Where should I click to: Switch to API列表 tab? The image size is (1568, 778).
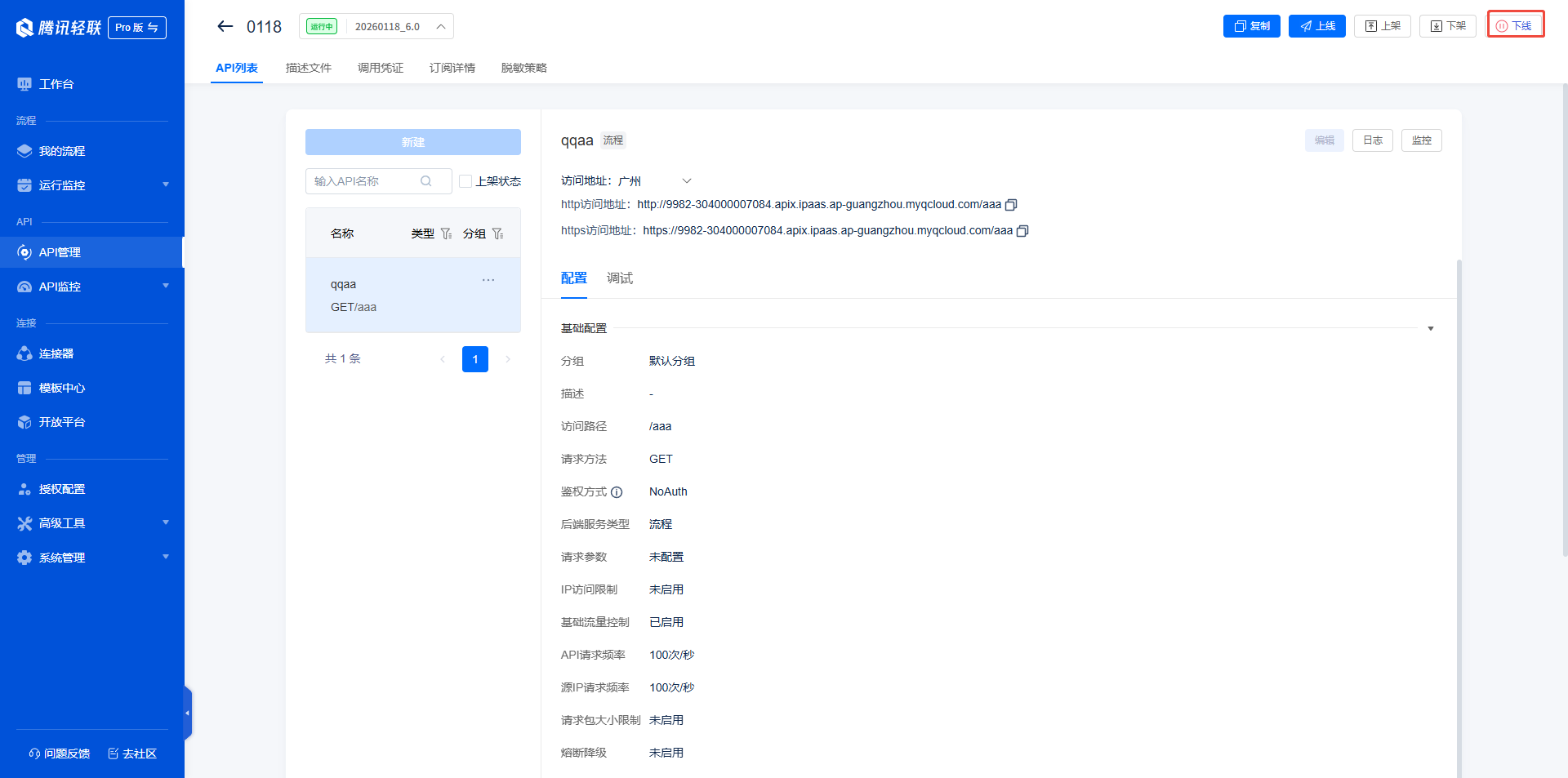237,68
